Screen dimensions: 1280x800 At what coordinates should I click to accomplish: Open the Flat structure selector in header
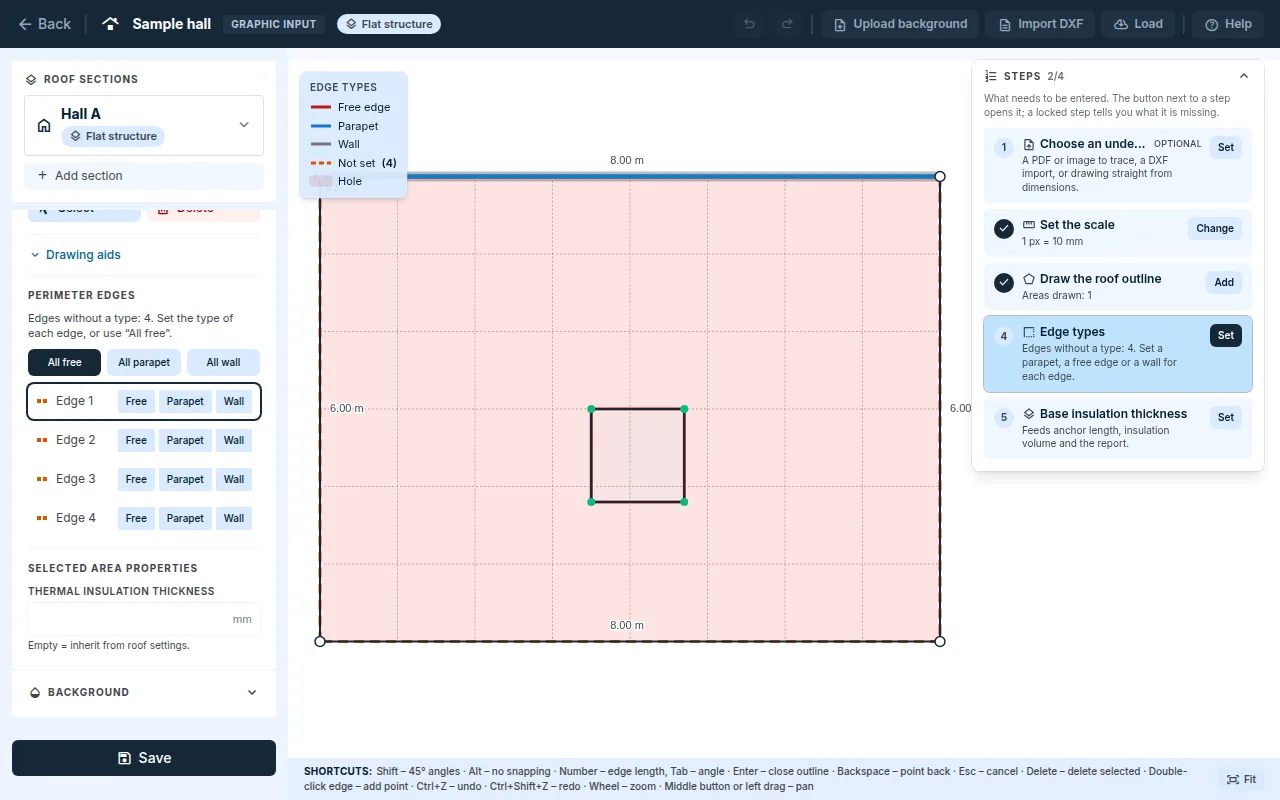(x=389, y=24)
